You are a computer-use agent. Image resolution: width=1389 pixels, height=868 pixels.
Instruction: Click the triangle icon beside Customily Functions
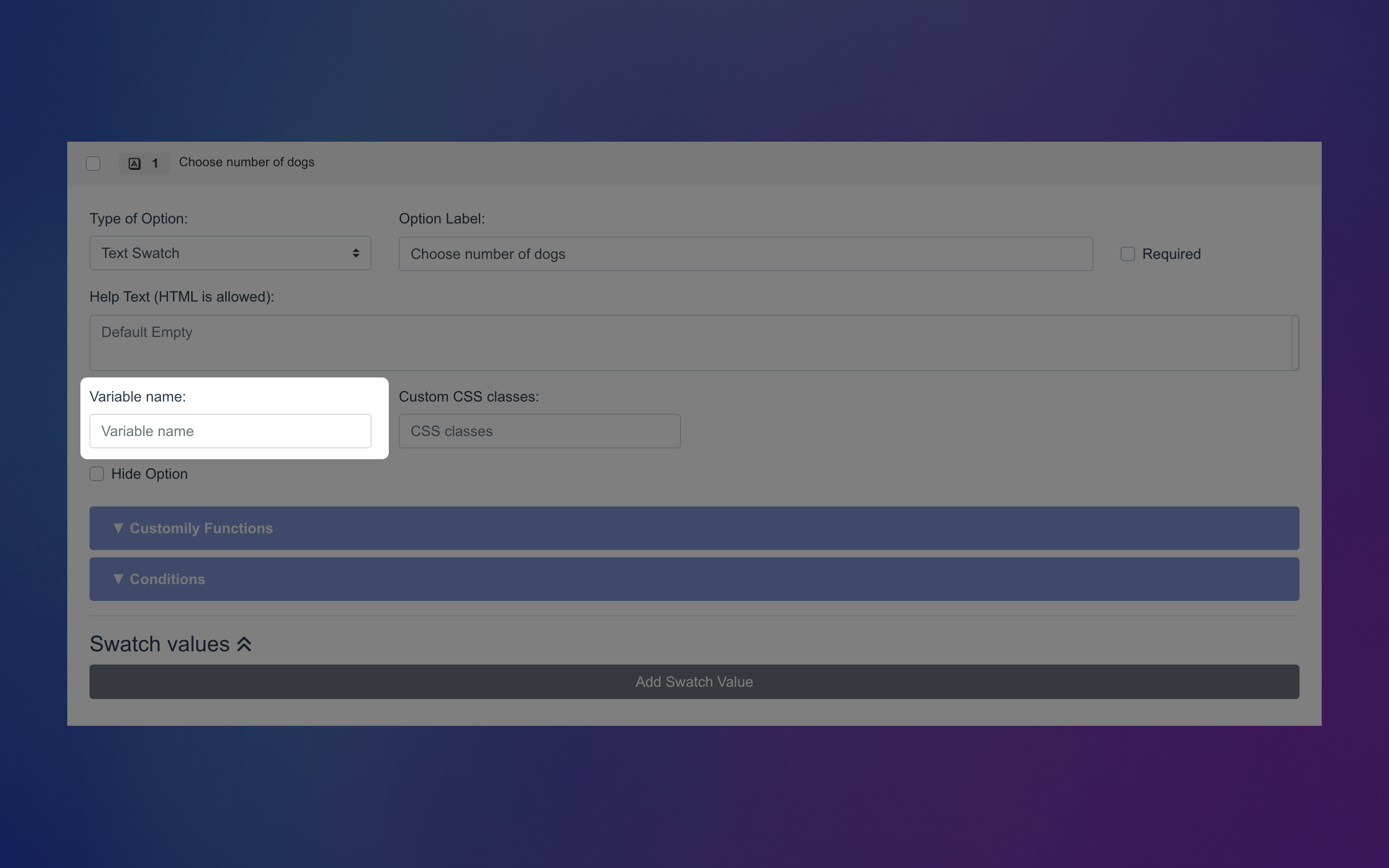118,528
